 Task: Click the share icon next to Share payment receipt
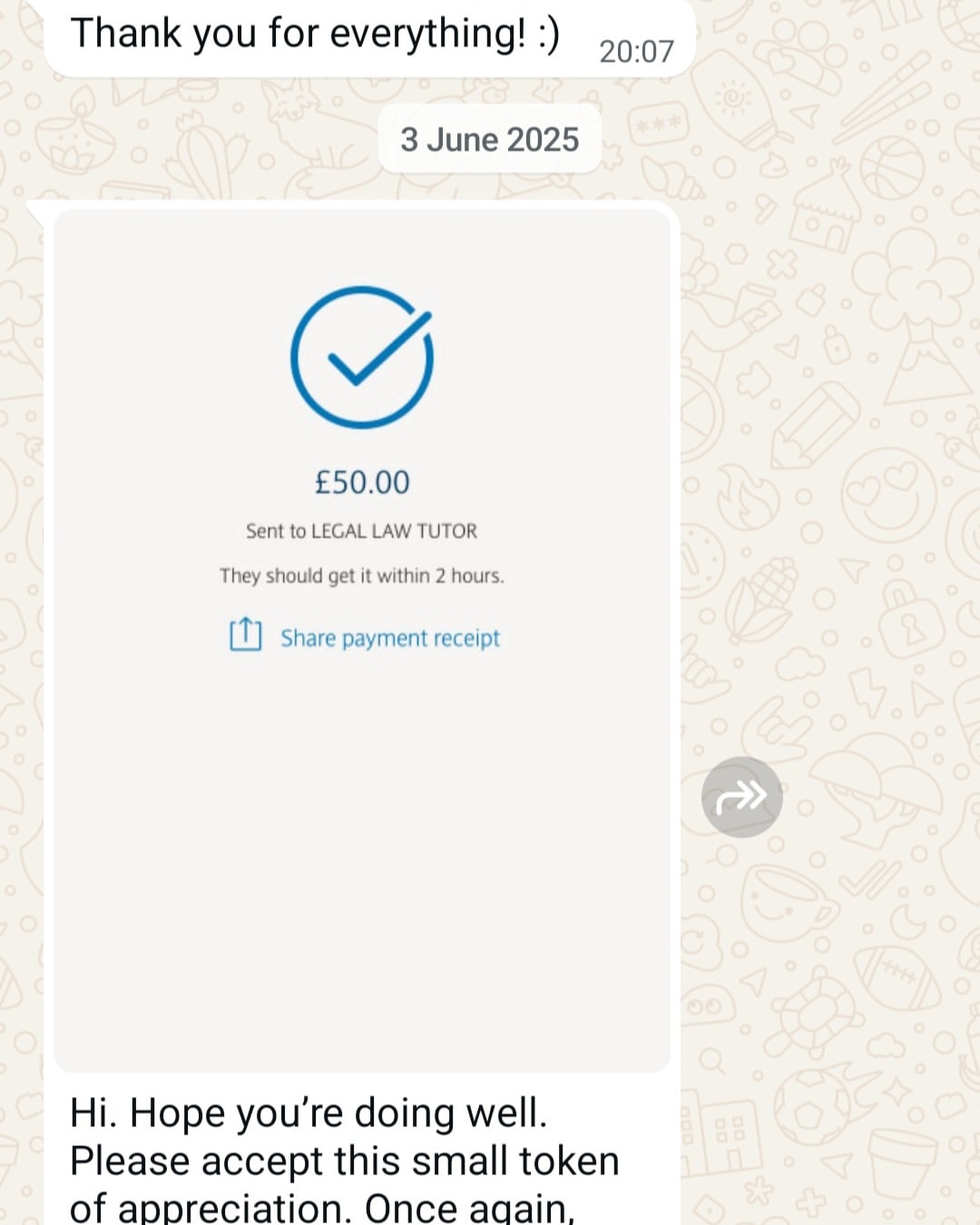click(245, 635)
